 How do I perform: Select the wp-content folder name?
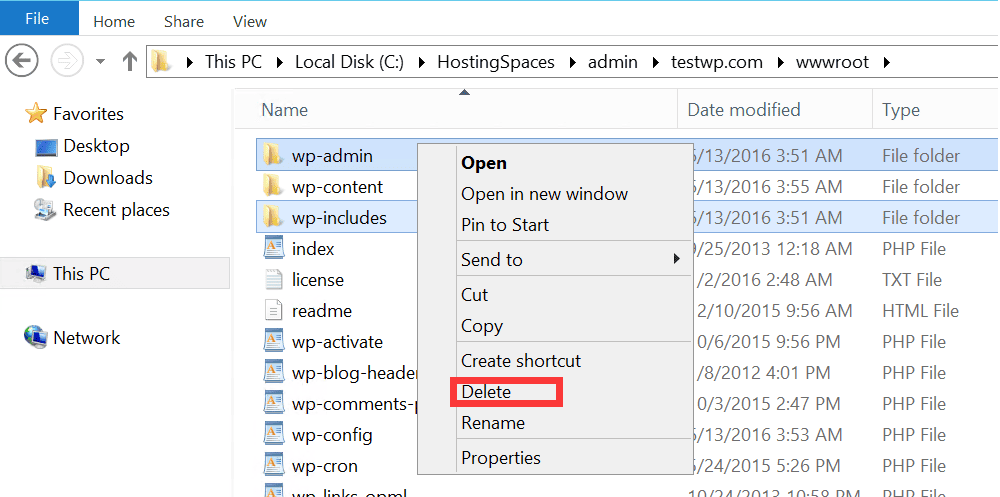pyautogui.click(x=337, y=187)
